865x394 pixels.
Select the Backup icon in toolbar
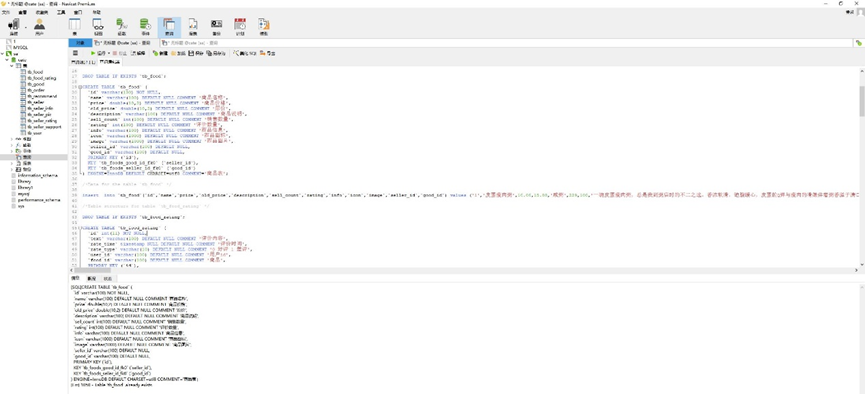(x=216, y=26)
